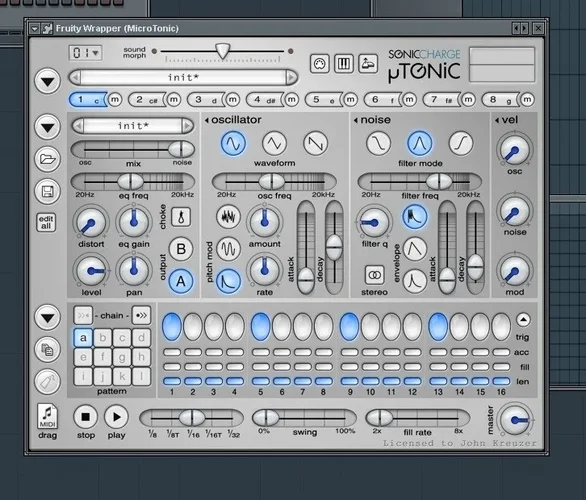Click the trig row up arrow button
Screen dimensions: 586x500
523,320
